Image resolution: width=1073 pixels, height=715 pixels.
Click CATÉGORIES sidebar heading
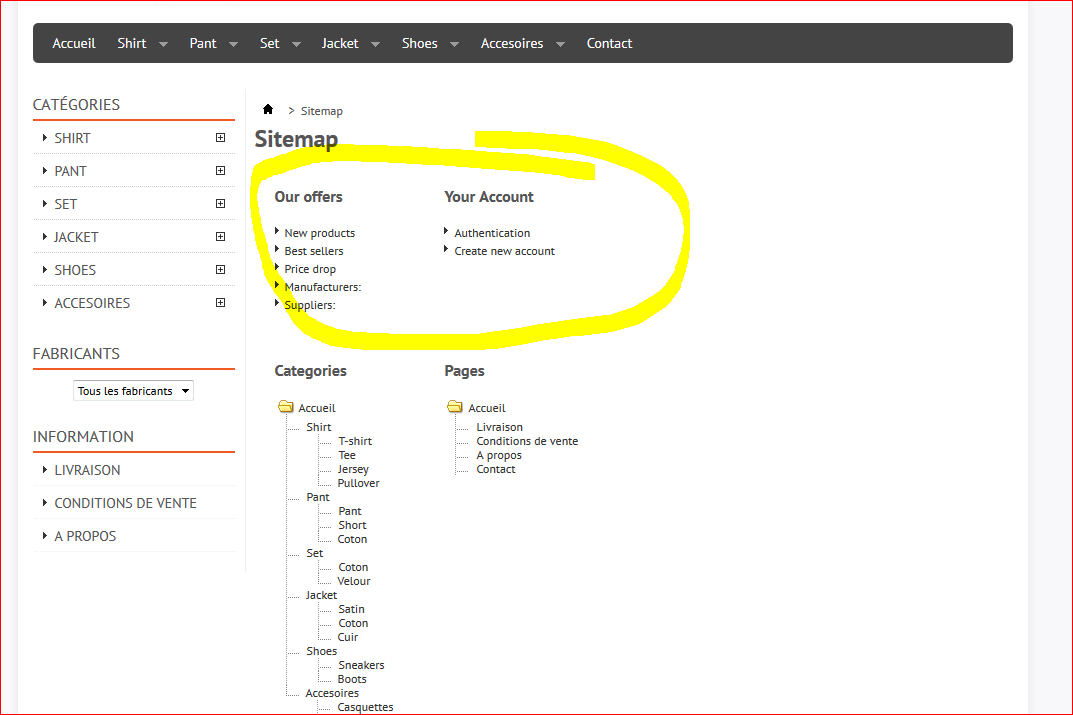[76, 105]
